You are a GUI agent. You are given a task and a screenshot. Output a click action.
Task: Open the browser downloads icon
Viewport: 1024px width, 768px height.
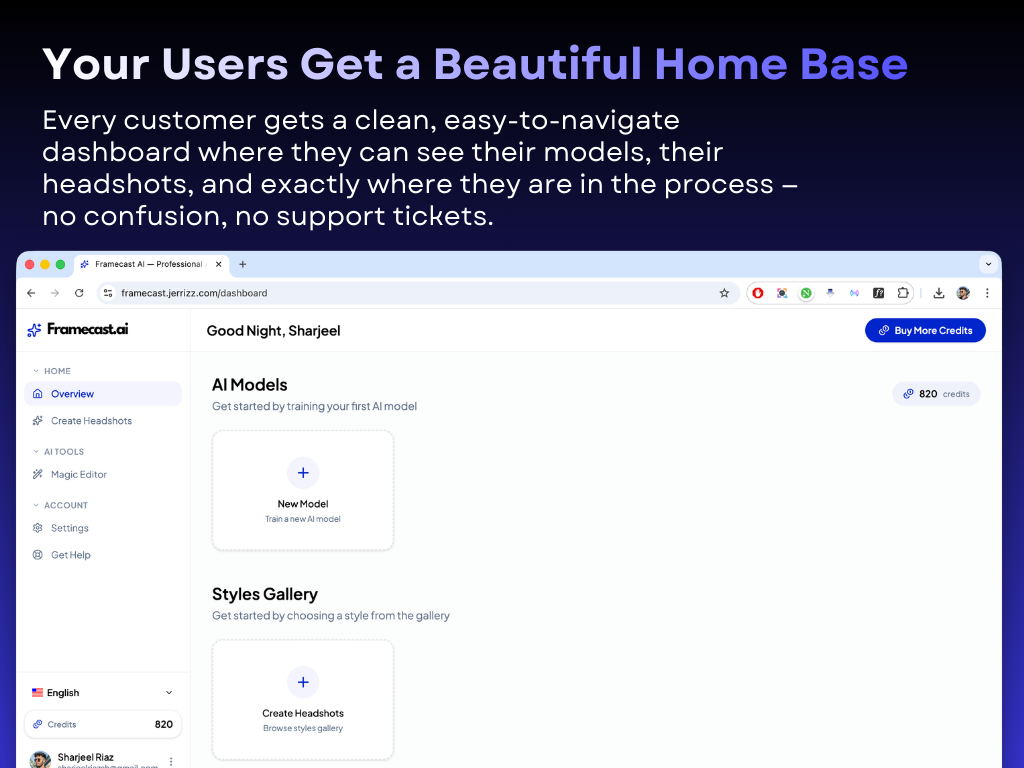coord(938,293)
